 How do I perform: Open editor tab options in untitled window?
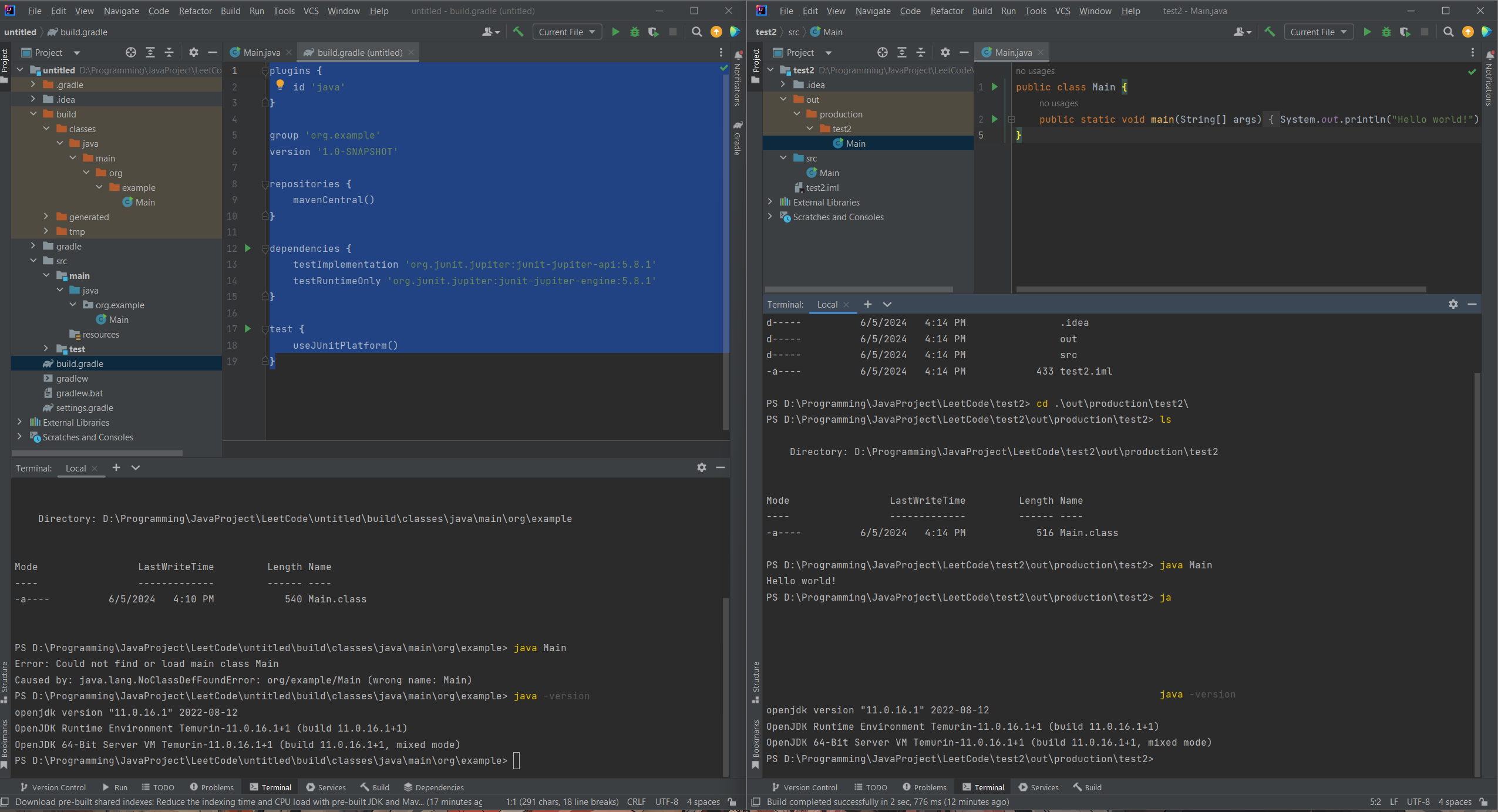721,53
